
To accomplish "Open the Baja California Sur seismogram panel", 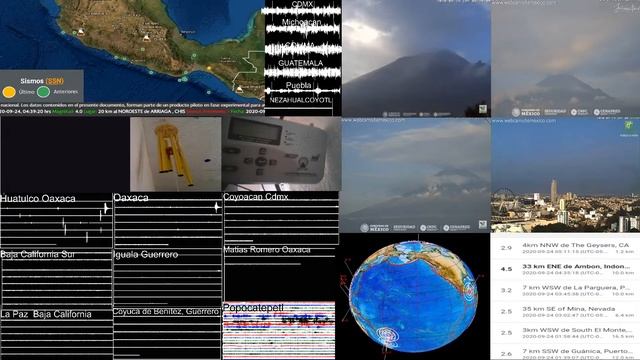I will (x=56, y=278).
